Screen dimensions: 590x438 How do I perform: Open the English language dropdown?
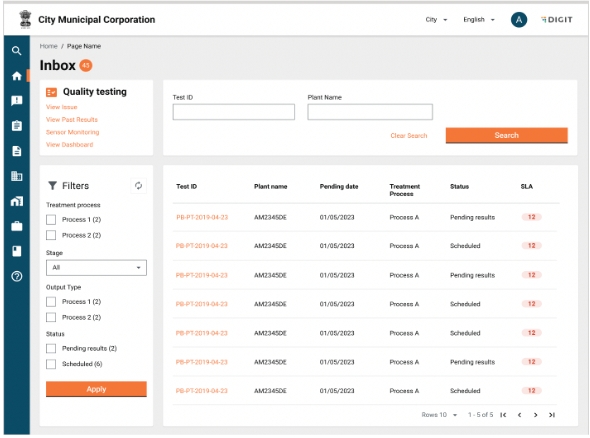pyautogui.click(x=479, y=20)
